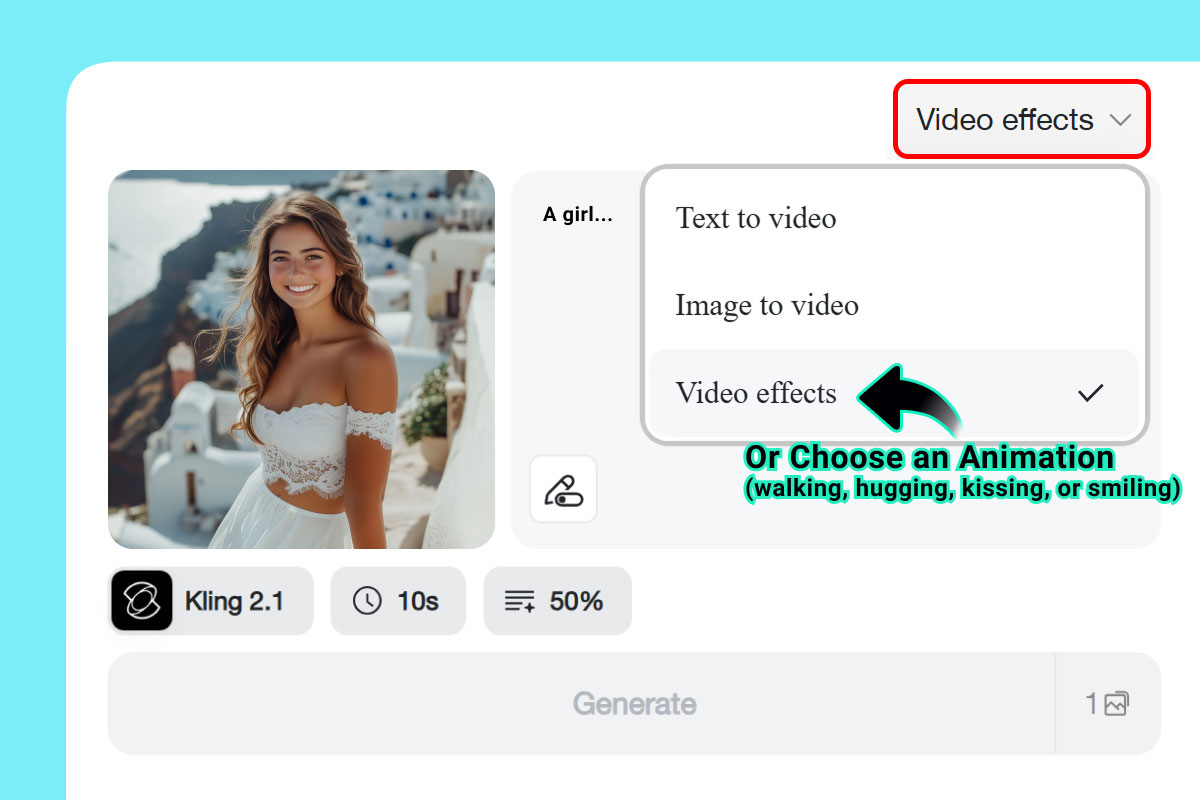This screenshot has width=1200, height=800.
Task: Select the Text to video option
Action: pos(756,218)
